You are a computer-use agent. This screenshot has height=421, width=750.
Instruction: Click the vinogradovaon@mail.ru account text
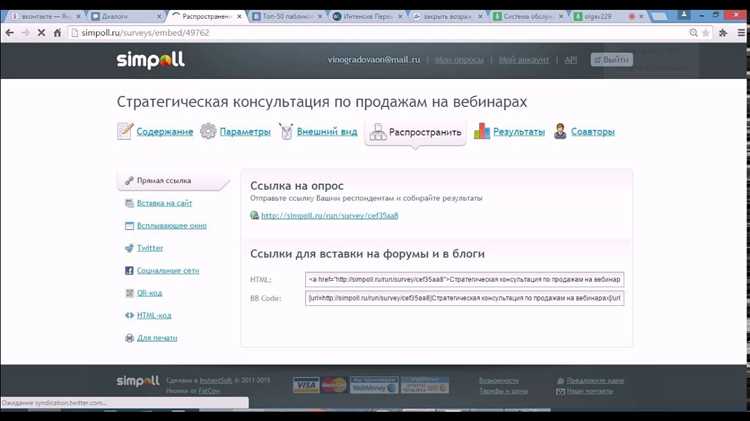click(x=374, y=60)
